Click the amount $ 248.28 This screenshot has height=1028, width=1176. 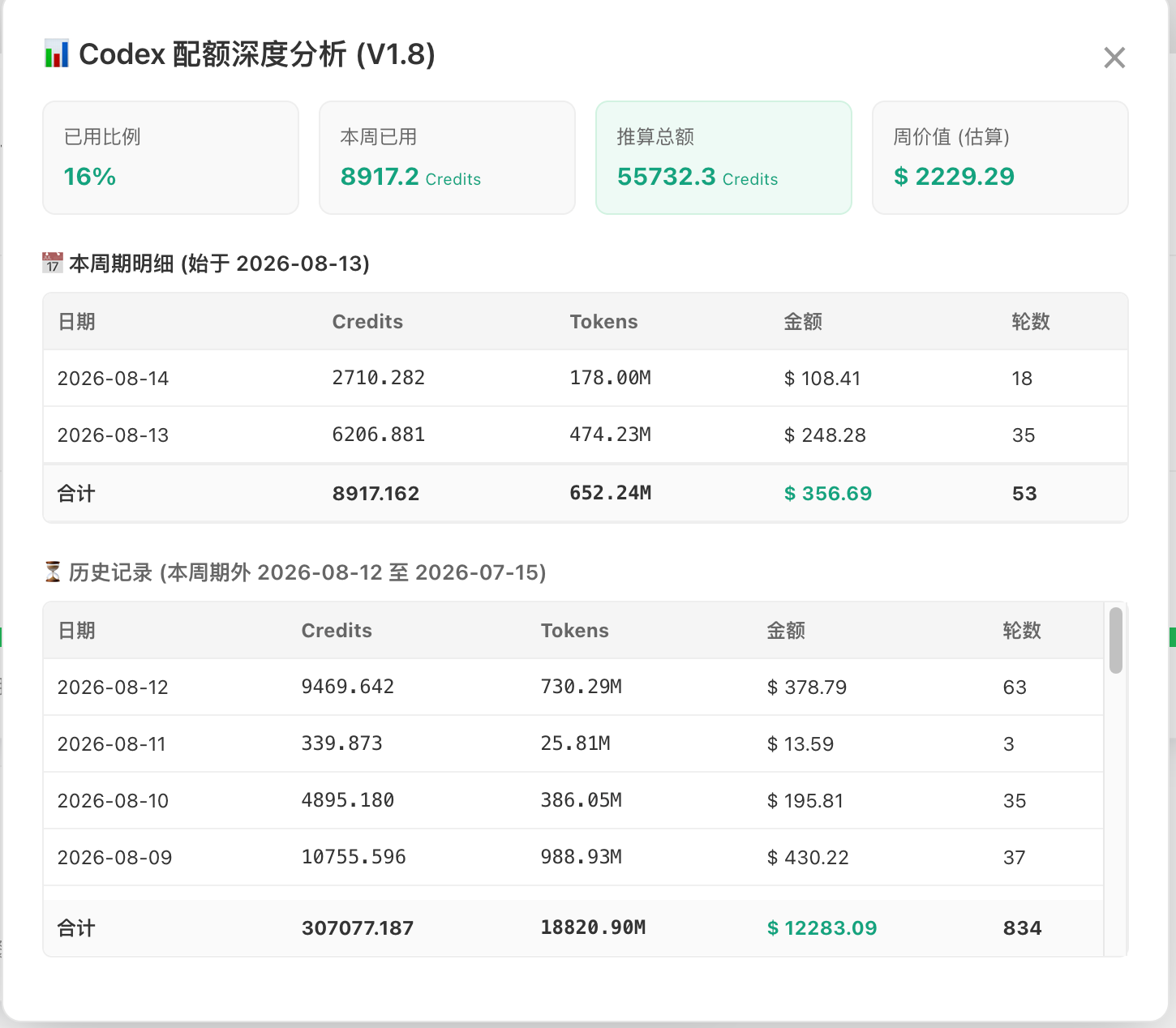point(825,435)
